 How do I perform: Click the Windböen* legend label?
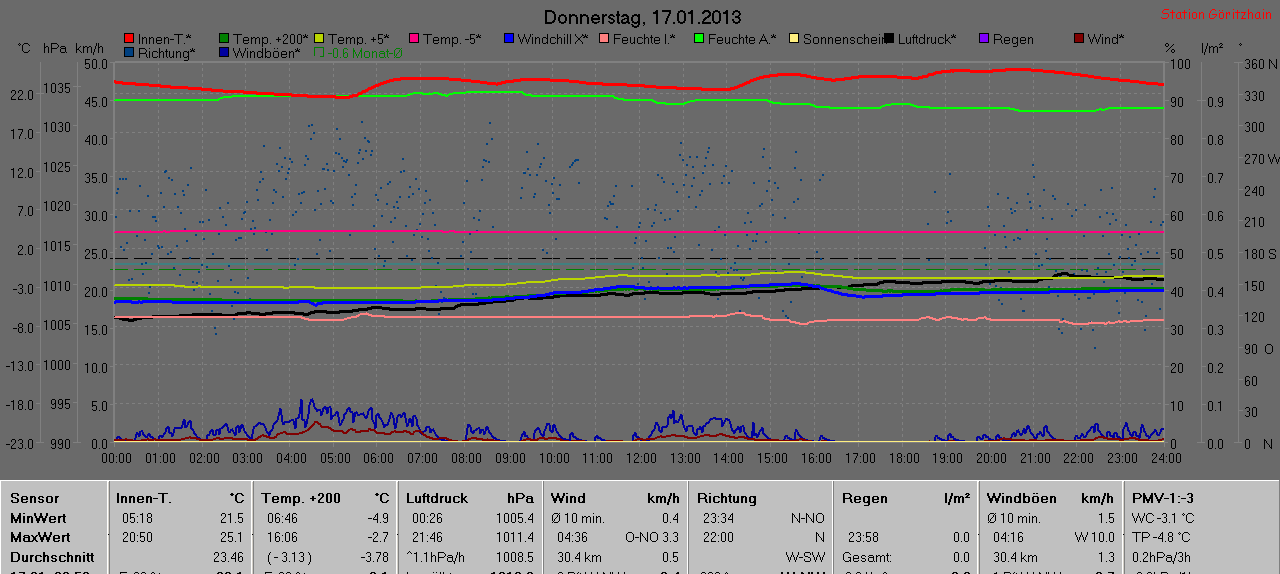266,53
